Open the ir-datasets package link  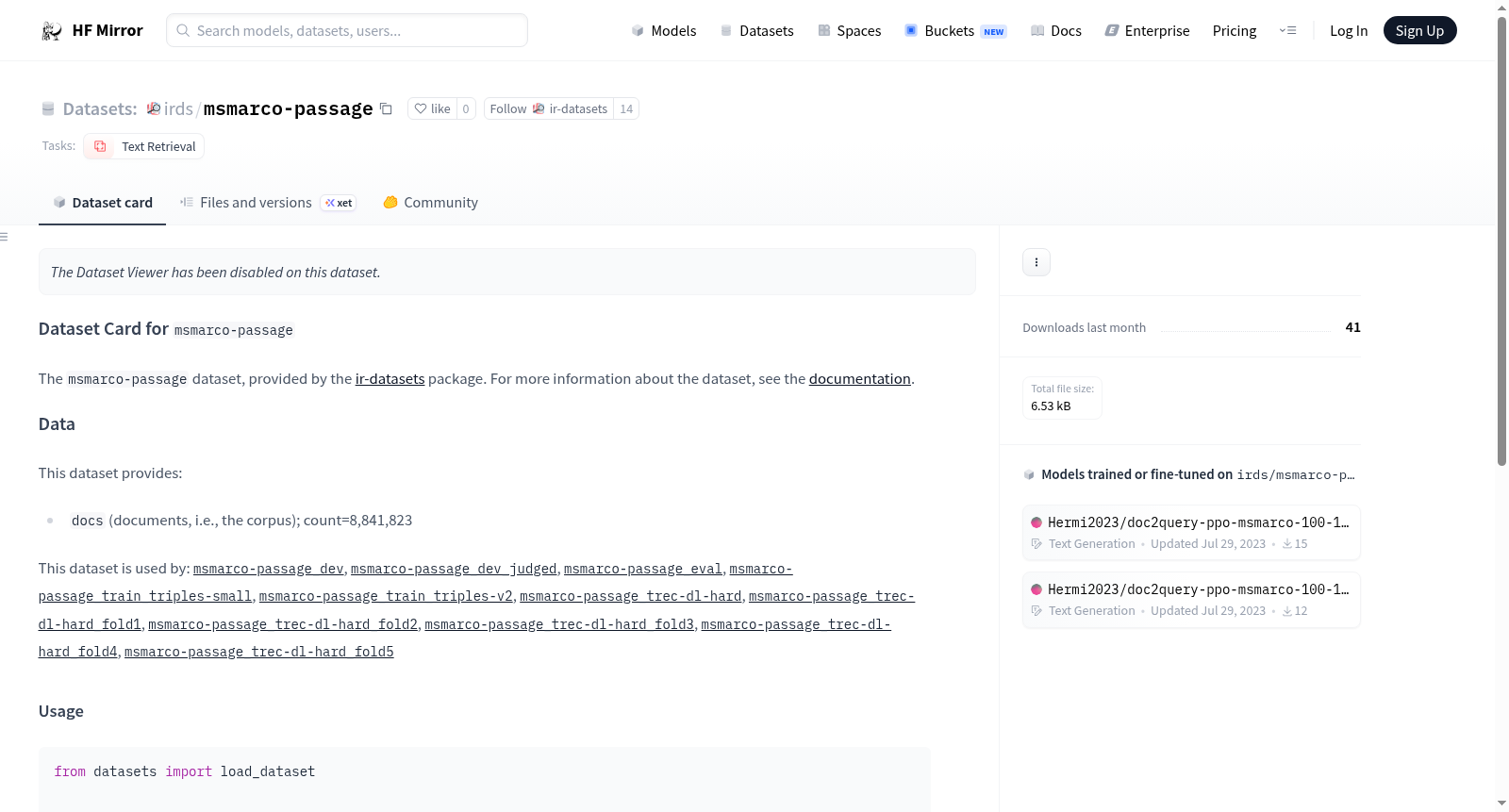390,379
